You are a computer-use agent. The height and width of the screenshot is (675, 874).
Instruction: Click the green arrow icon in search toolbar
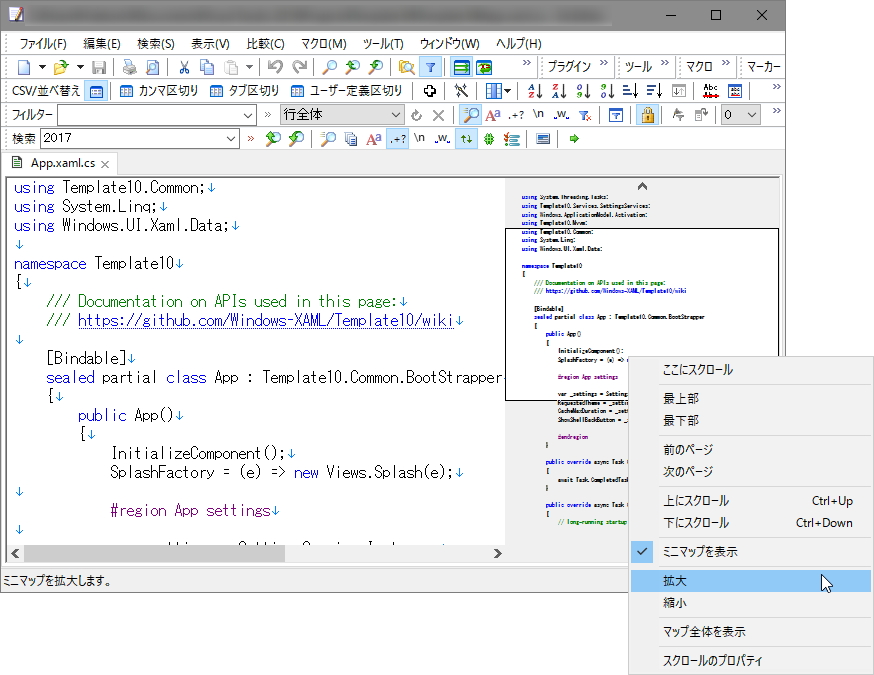tap(574, 138)
